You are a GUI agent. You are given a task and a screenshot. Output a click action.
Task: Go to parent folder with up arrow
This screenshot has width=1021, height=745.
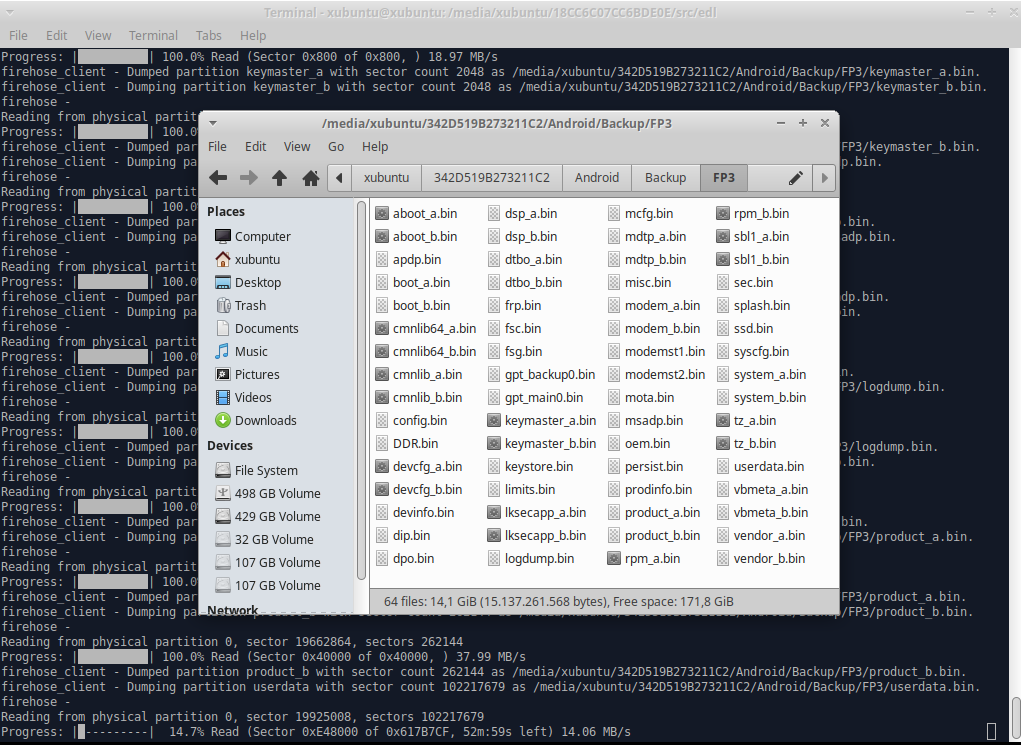pos(280,178)
